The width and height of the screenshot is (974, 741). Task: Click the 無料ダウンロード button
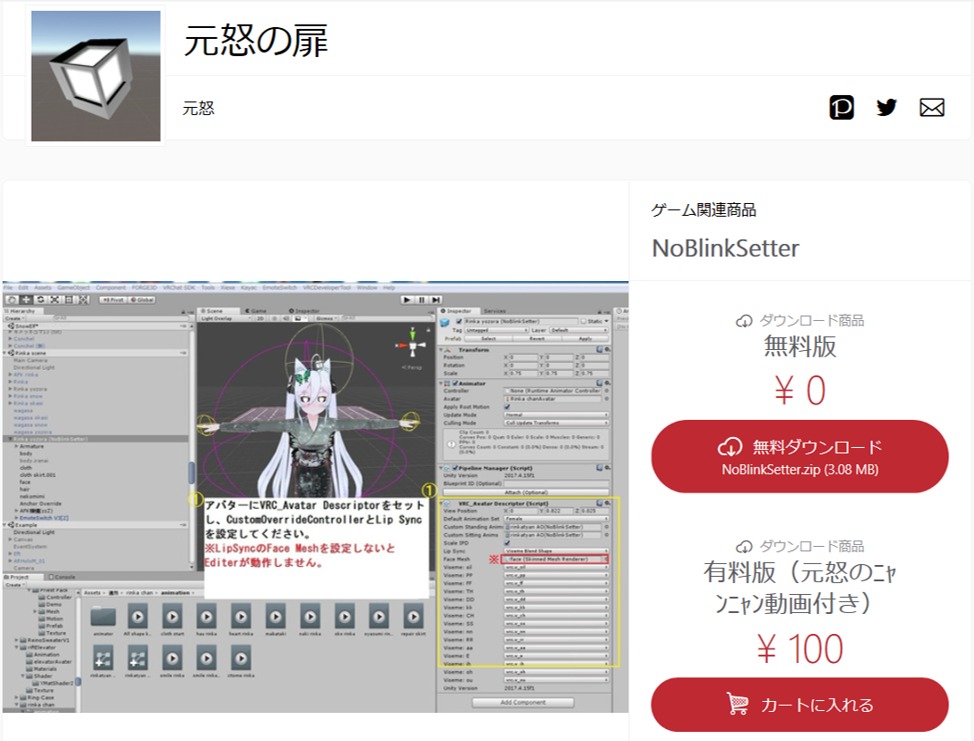tap(799, 456)
